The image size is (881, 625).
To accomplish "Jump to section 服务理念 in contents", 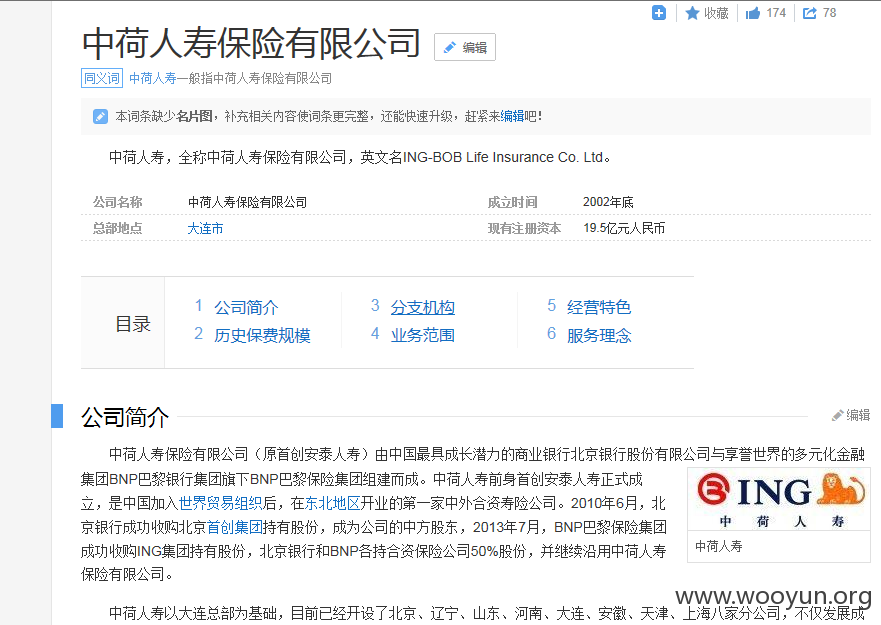I will click(x=599, y=336).
